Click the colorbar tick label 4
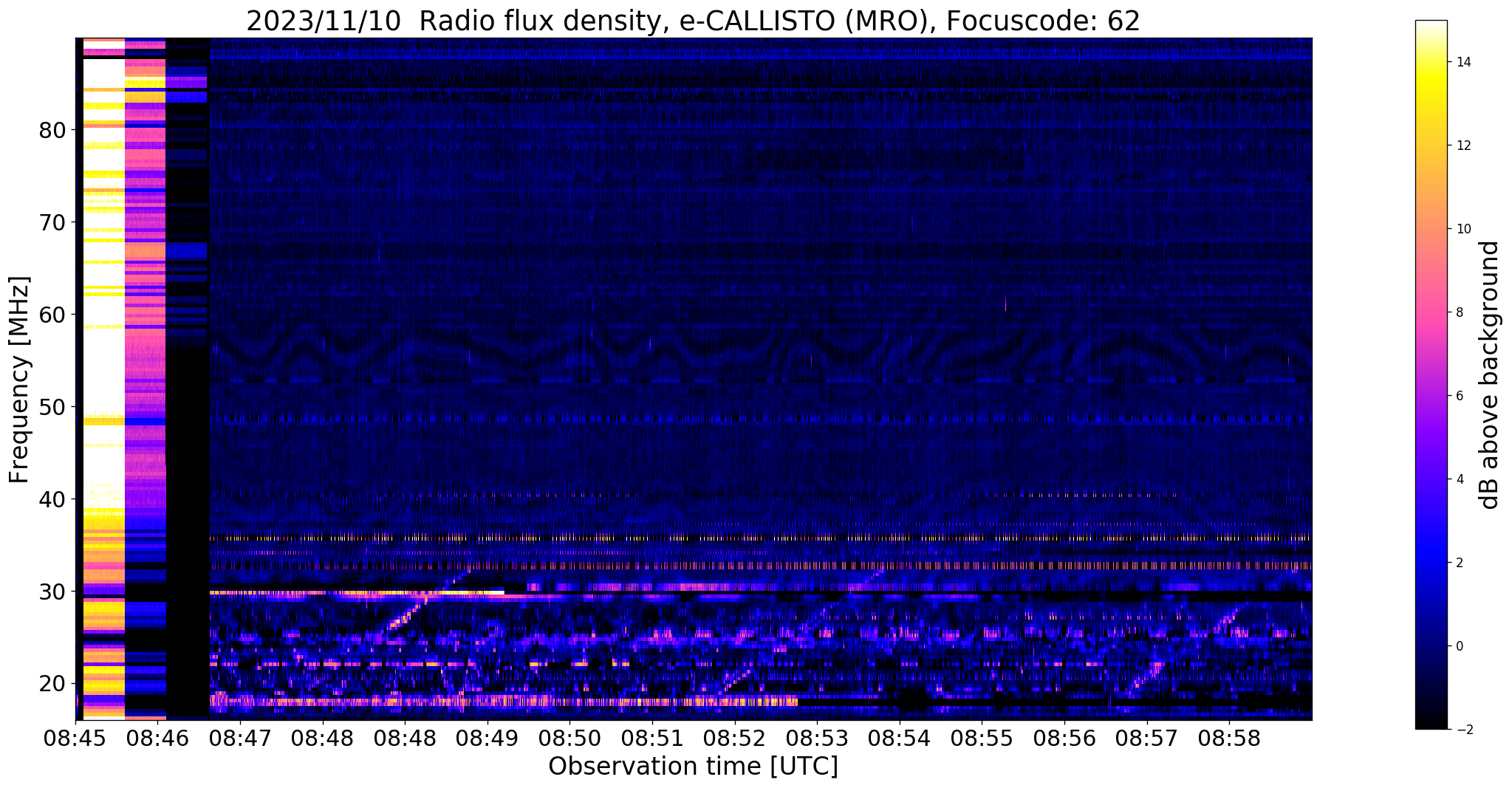Screen dimensions: 1512x788 click(x=1459, y=479)
